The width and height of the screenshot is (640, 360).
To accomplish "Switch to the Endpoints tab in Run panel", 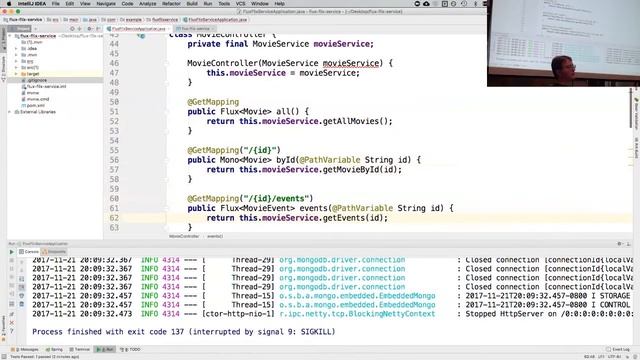I will pyautogui.click(x=54, y=252).
